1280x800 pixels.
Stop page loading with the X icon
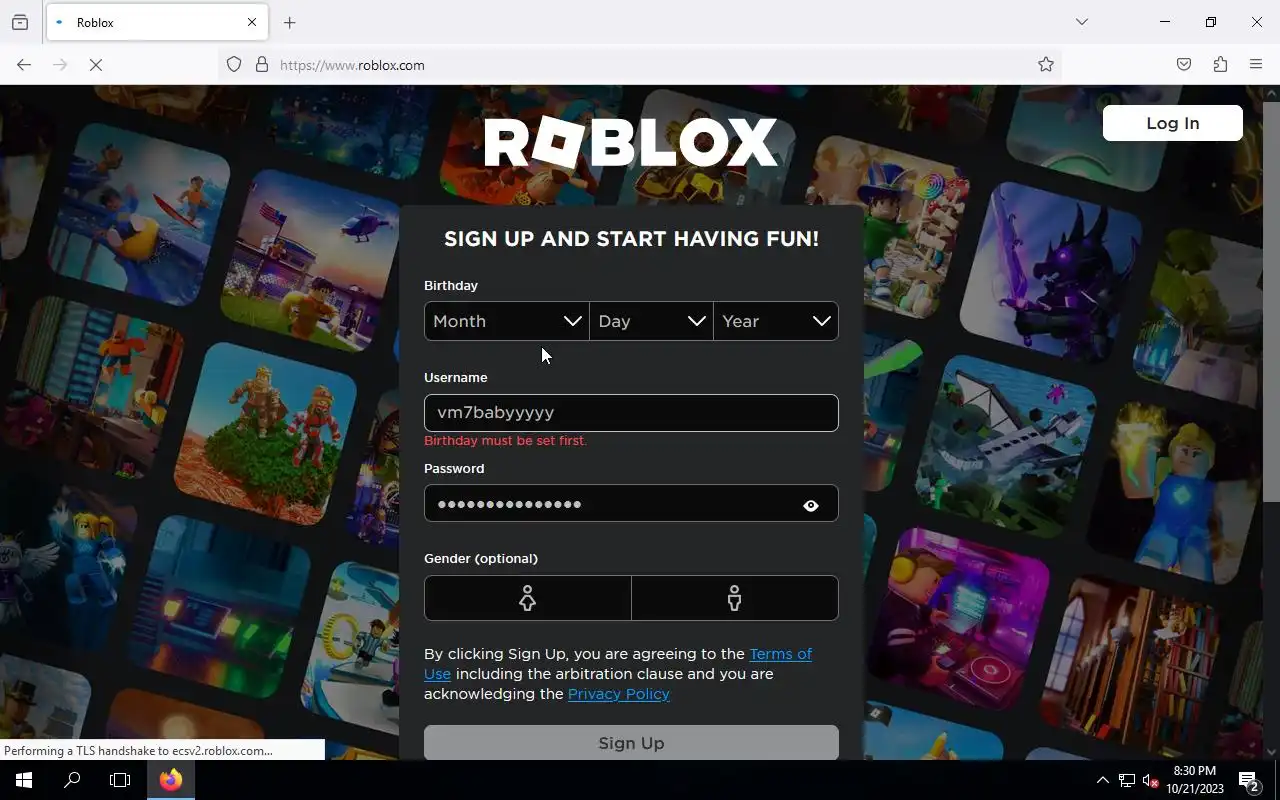pos(96,65)
